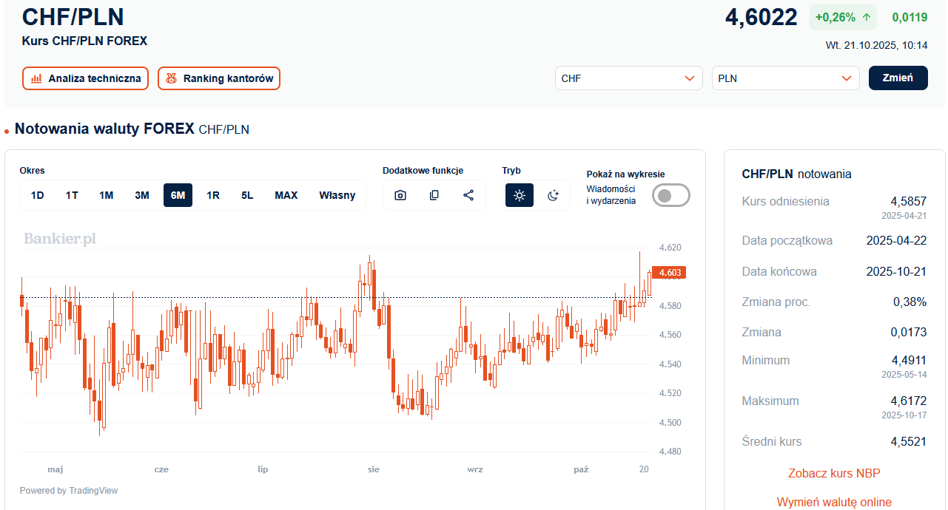Select the 6M period tab
The width and height of the screenshot is (948, 510).
178,195
